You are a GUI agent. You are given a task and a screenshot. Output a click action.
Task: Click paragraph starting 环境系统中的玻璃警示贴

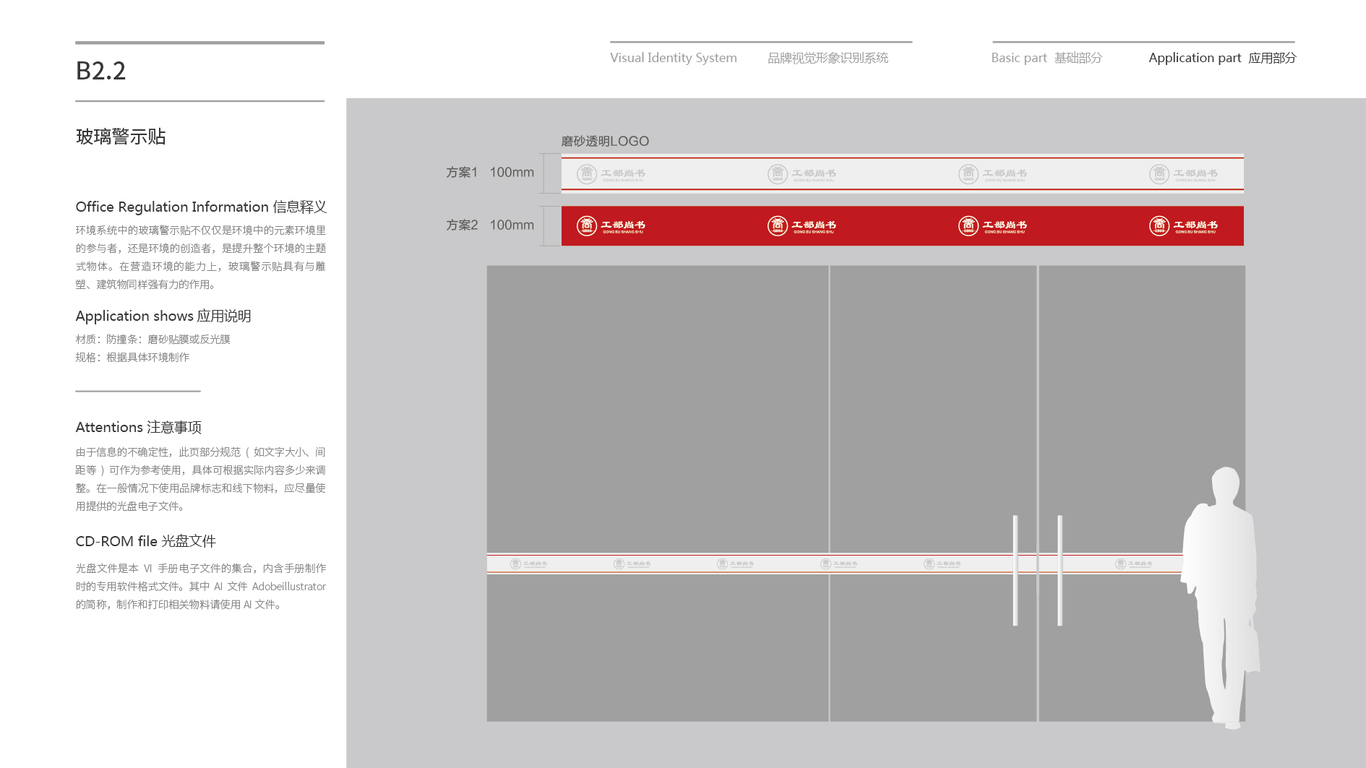coord(201,258)
